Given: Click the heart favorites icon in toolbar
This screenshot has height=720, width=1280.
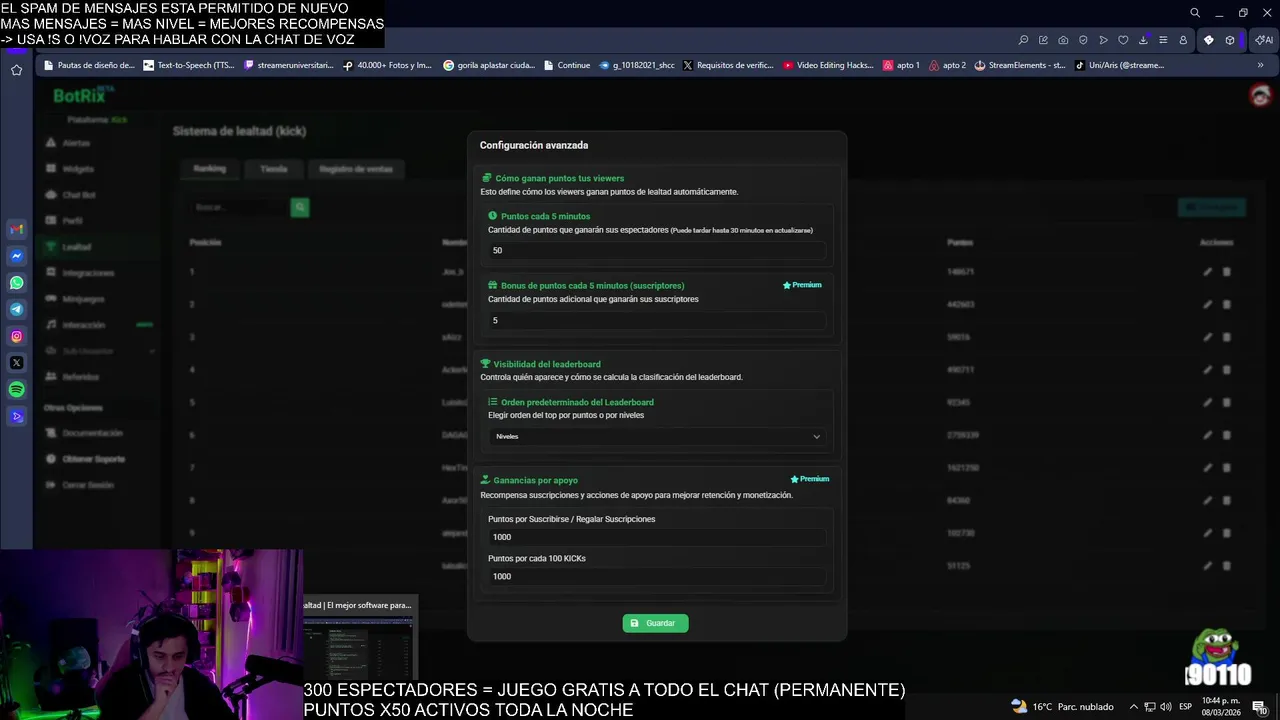Looking at the screenshot, I should click(x=1123, y=40).
